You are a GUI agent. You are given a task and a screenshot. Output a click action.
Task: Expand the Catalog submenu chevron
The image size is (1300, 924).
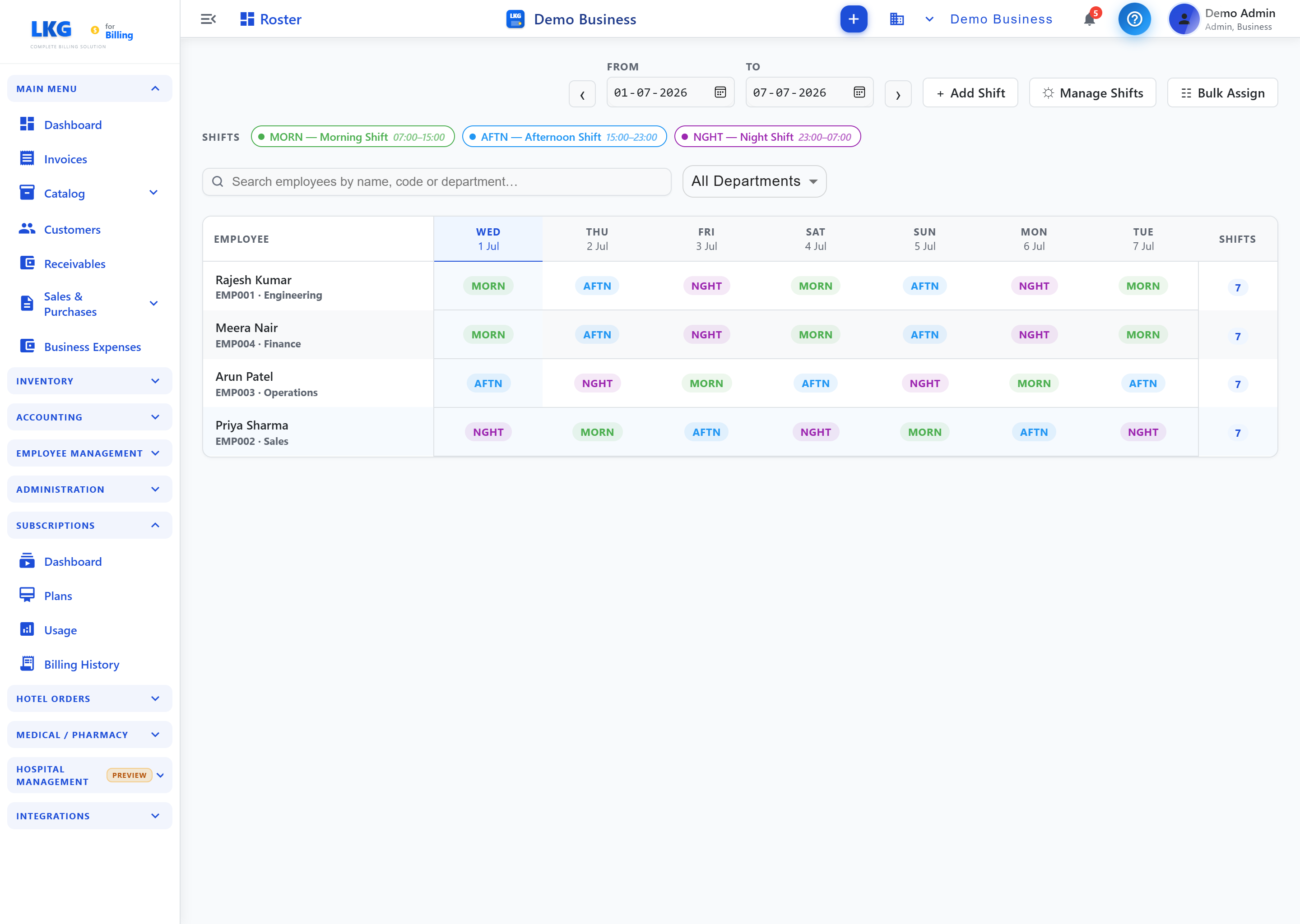[x=153, y=193]
